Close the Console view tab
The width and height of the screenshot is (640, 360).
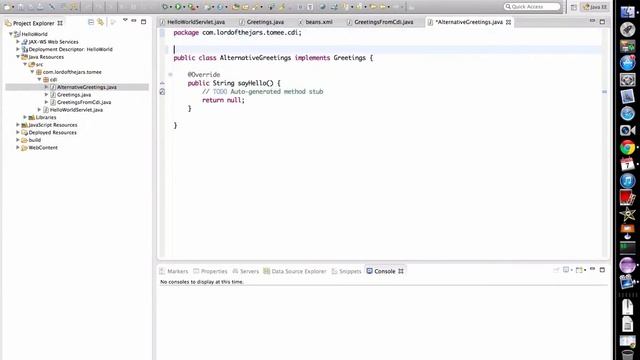tap(401, 271)
